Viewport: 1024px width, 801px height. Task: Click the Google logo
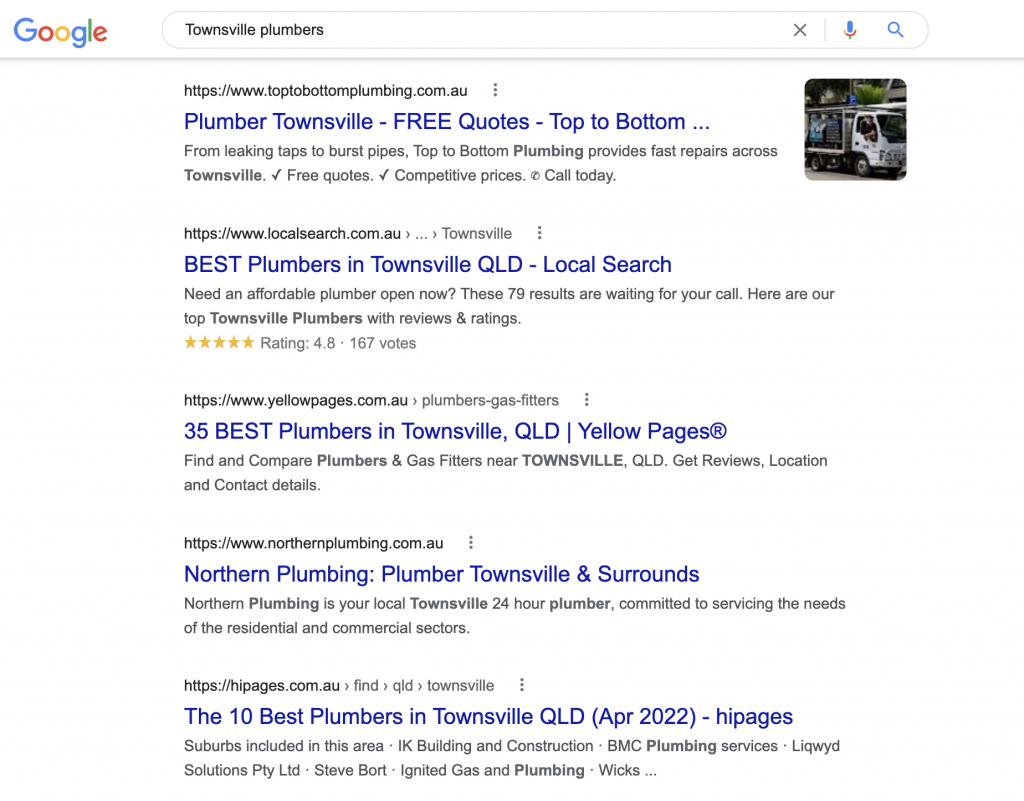point(60,31)
